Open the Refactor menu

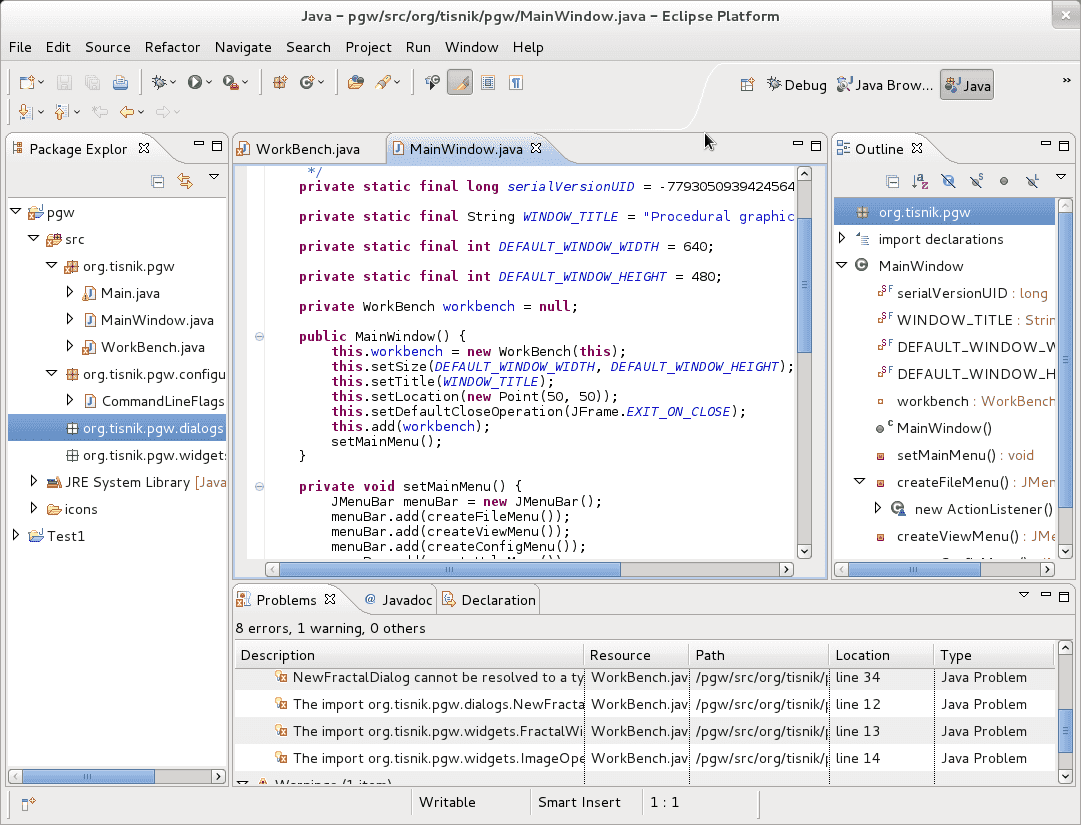pyautogui.click(x=172, y=47)
